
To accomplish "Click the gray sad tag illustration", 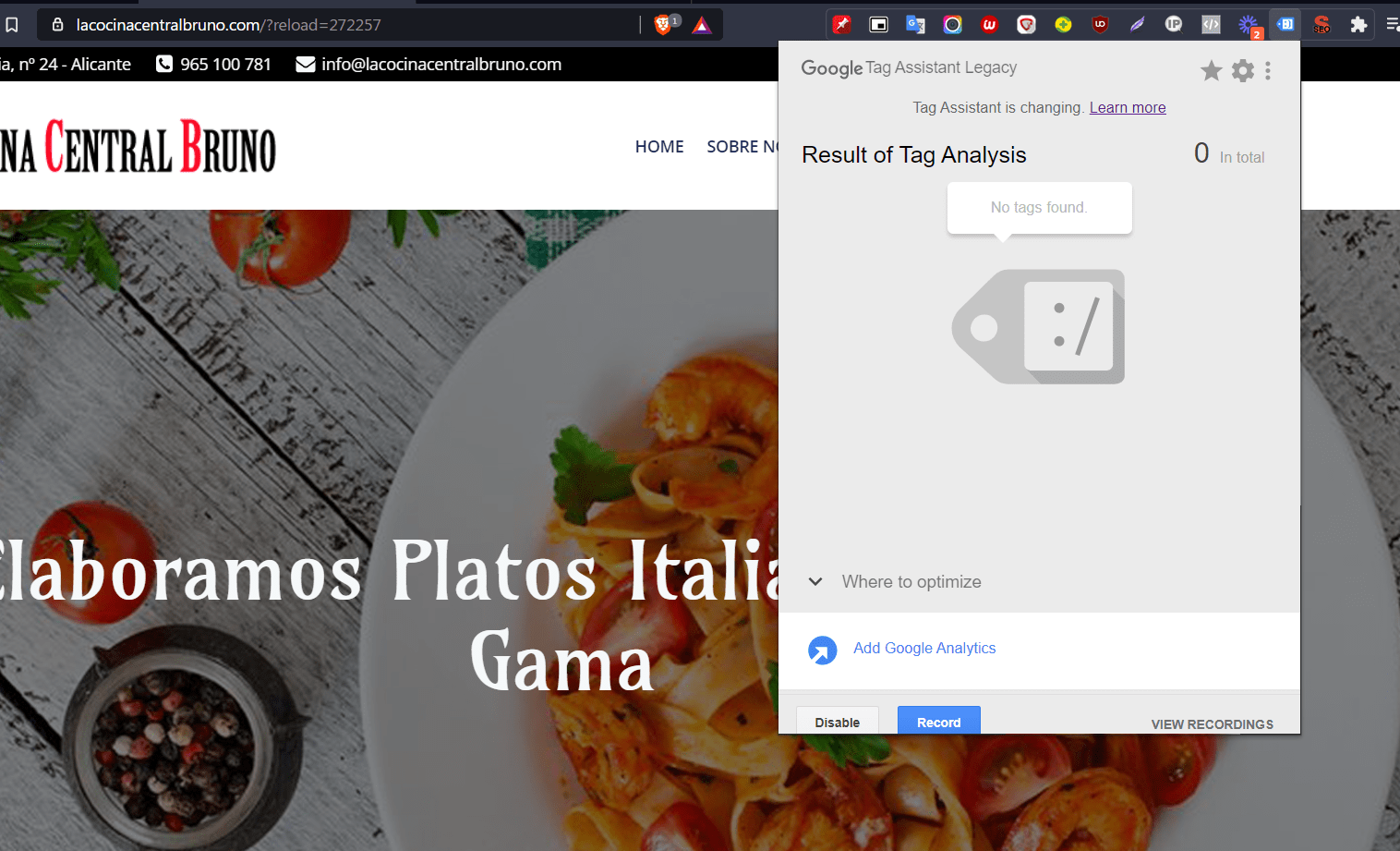I will click(x=1039, y=326).
